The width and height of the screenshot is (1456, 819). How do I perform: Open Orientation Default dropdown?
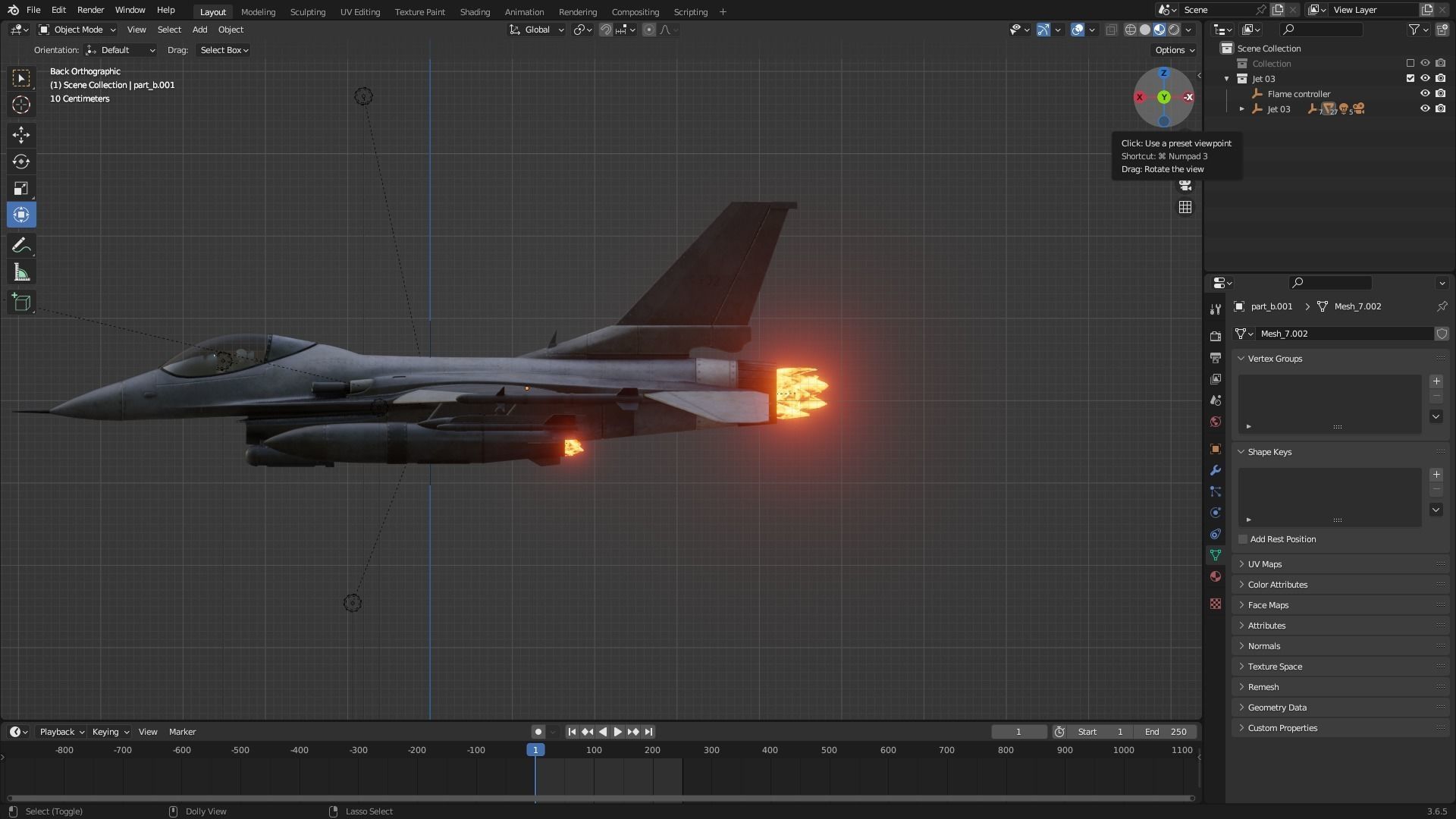(121, 50)
